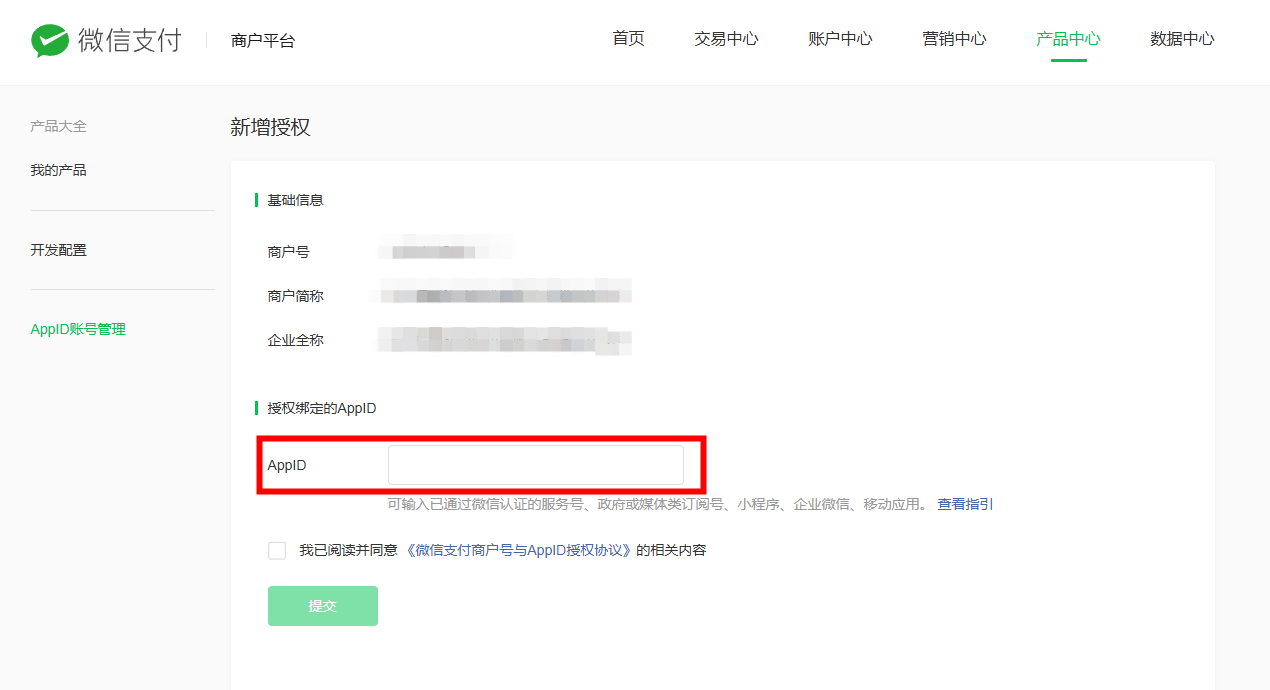Go to 我的产品 in sidebar
This screenshot has height=690, width=1270.
[59, 170]
